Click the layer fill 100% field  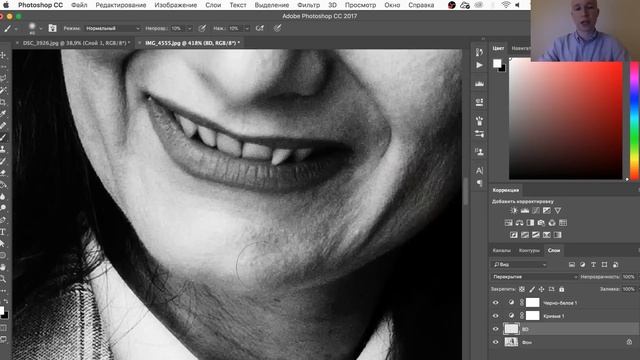point(629,289)
